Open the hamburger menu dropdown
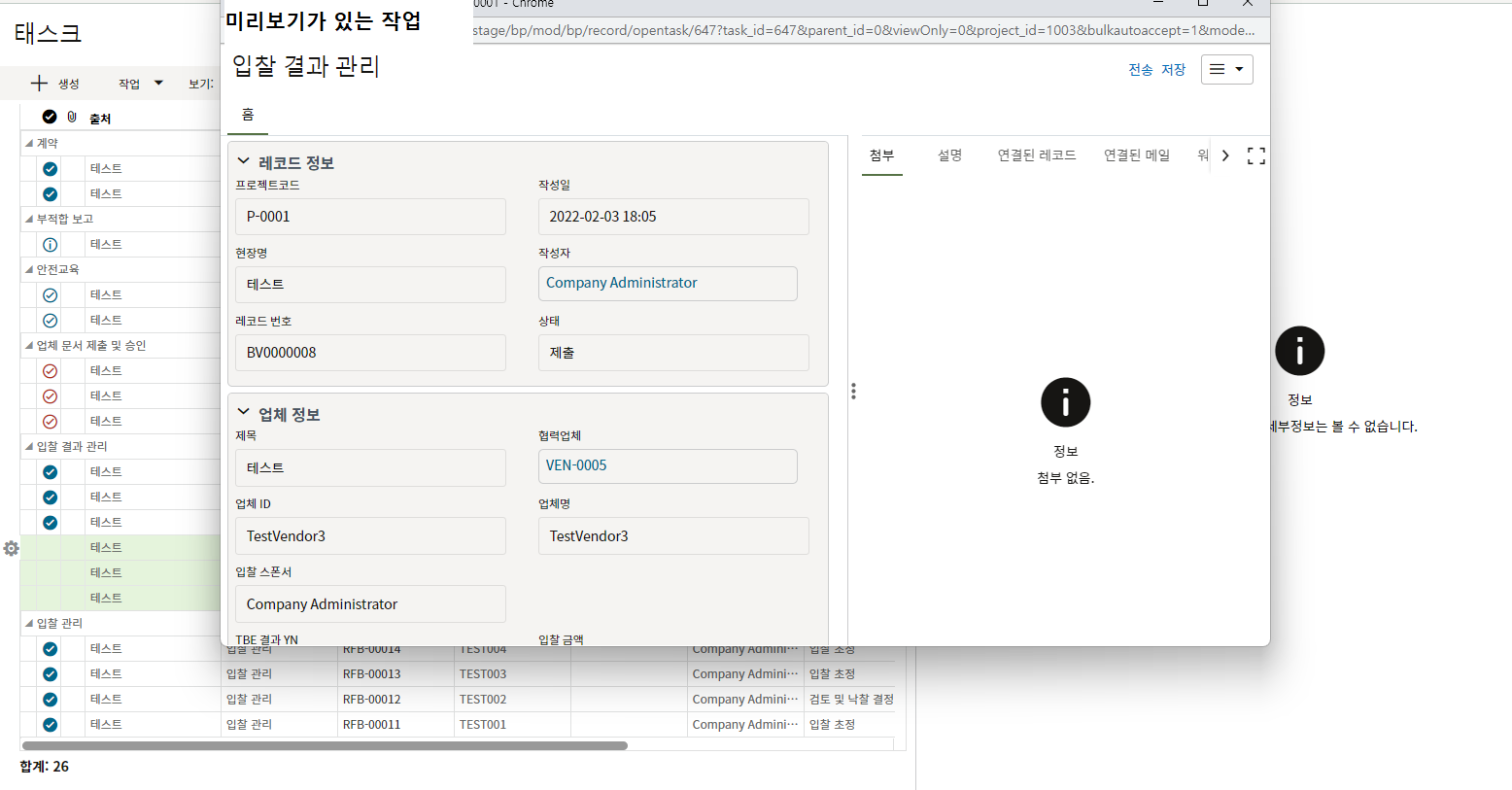 (x=1226, y=70)
